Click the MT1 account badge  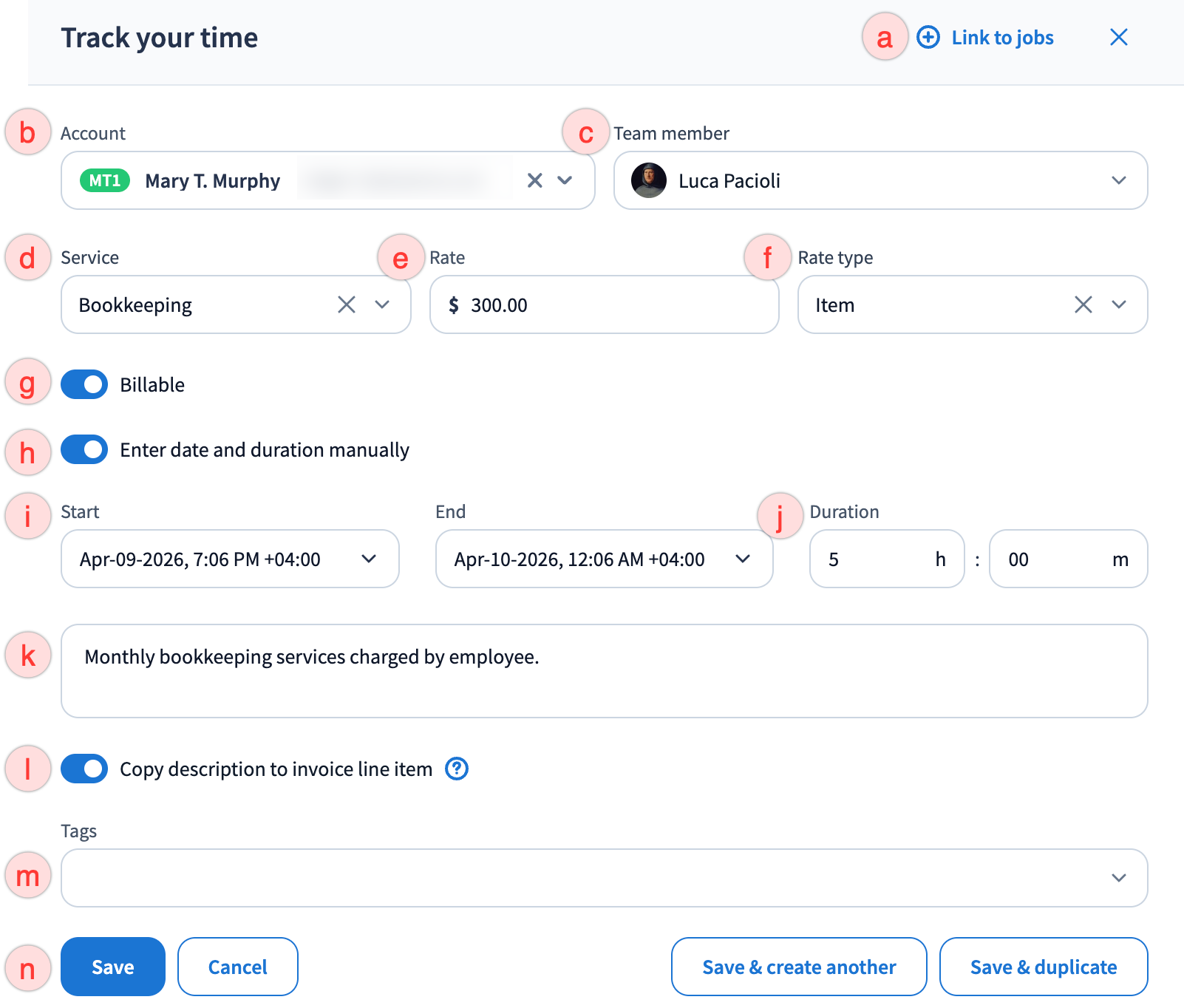click(x=105, y=180)
